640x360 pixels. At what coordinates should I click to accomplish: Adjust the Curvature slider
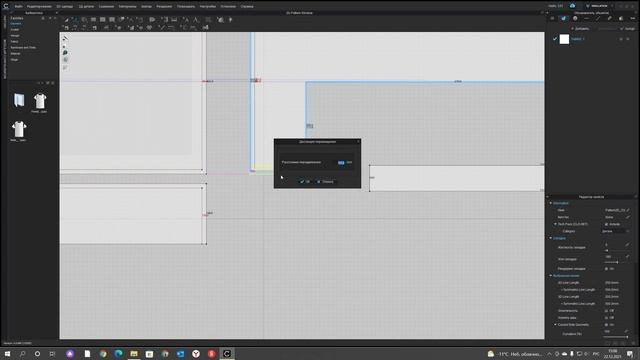tap(616, 337)
